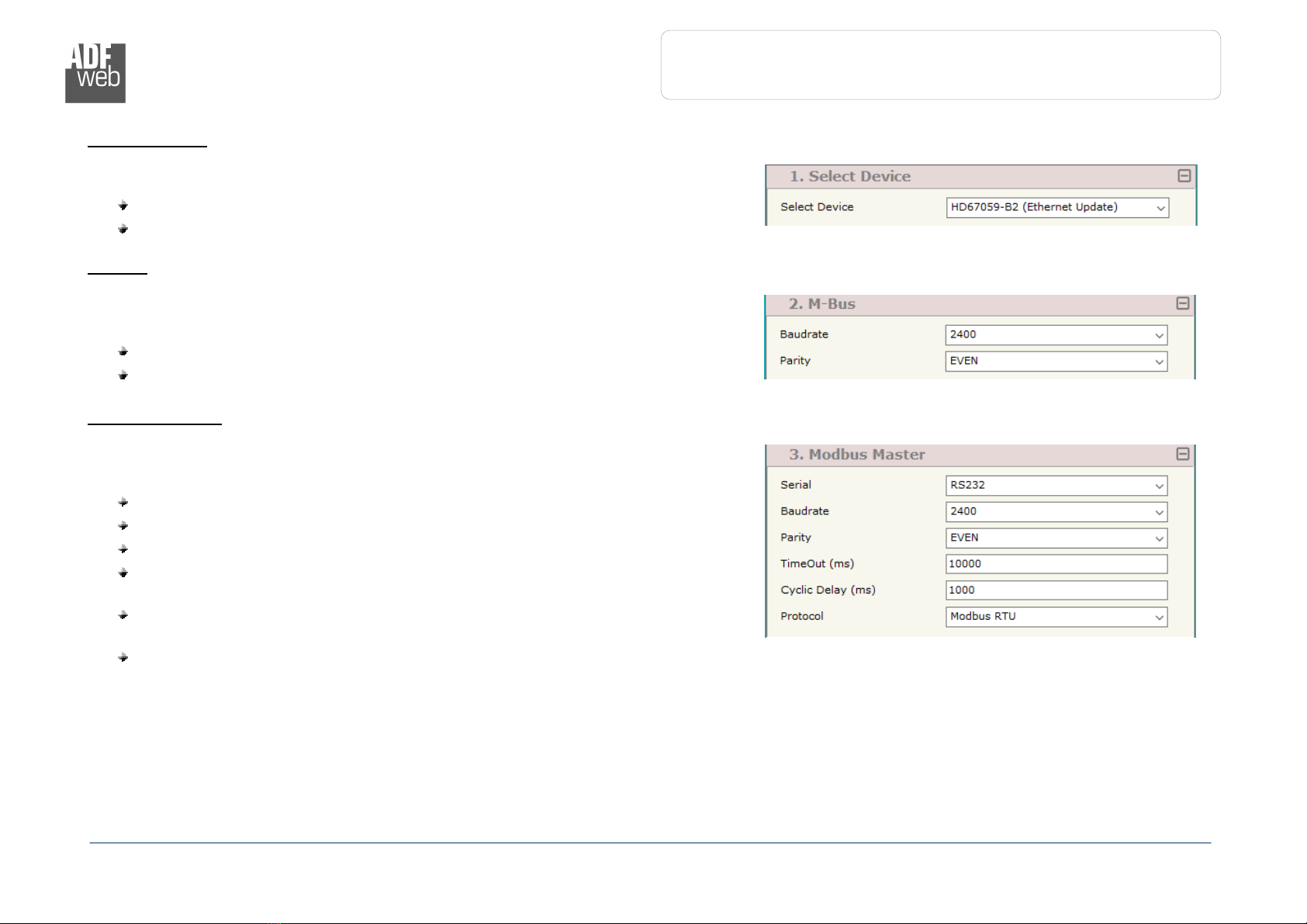Click the M-Bus 'Parity' label

tap(795, 360)
